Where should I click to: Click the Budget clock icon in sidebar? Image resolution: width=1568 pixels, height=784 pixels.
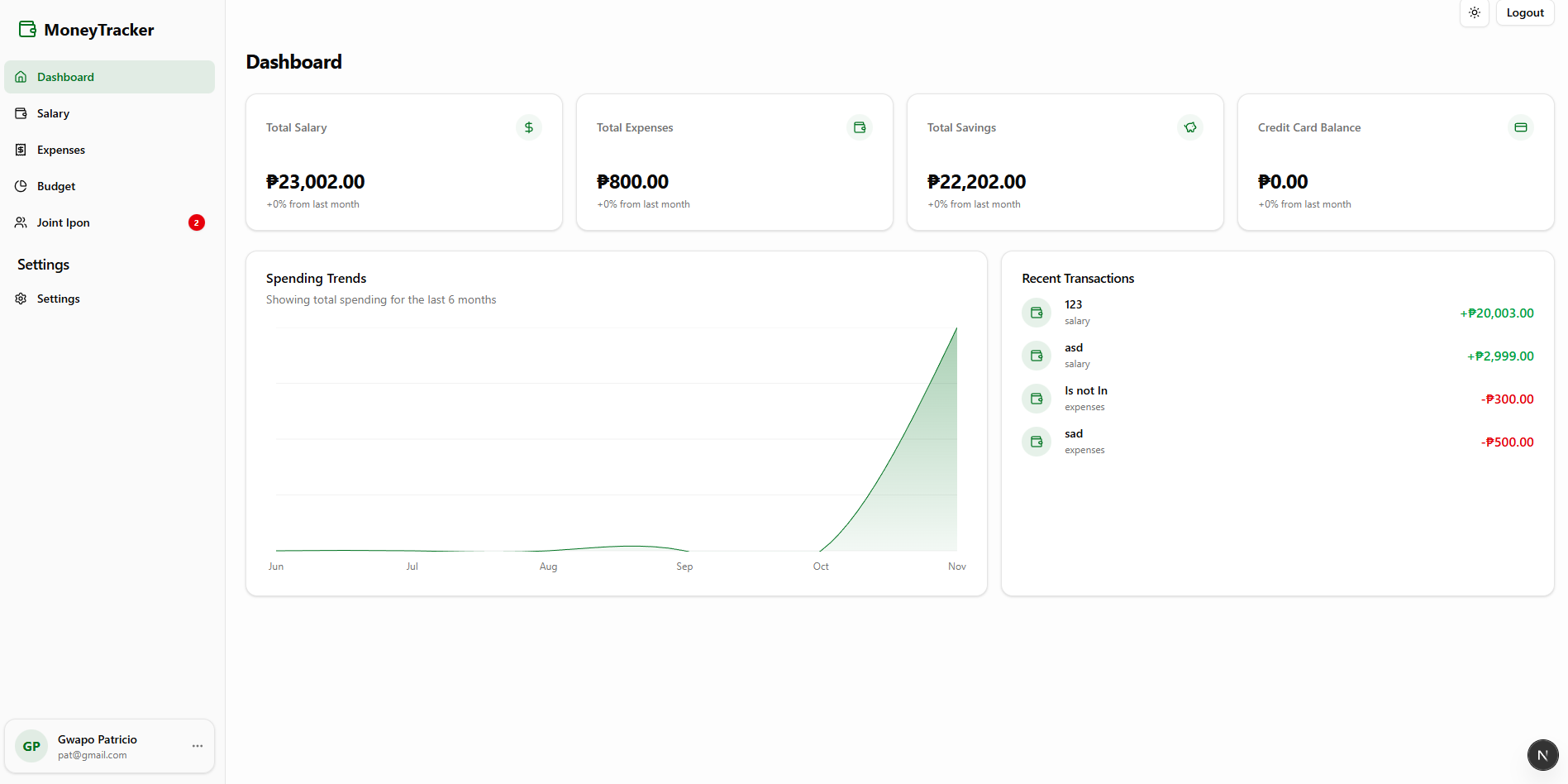pos(20,186)
